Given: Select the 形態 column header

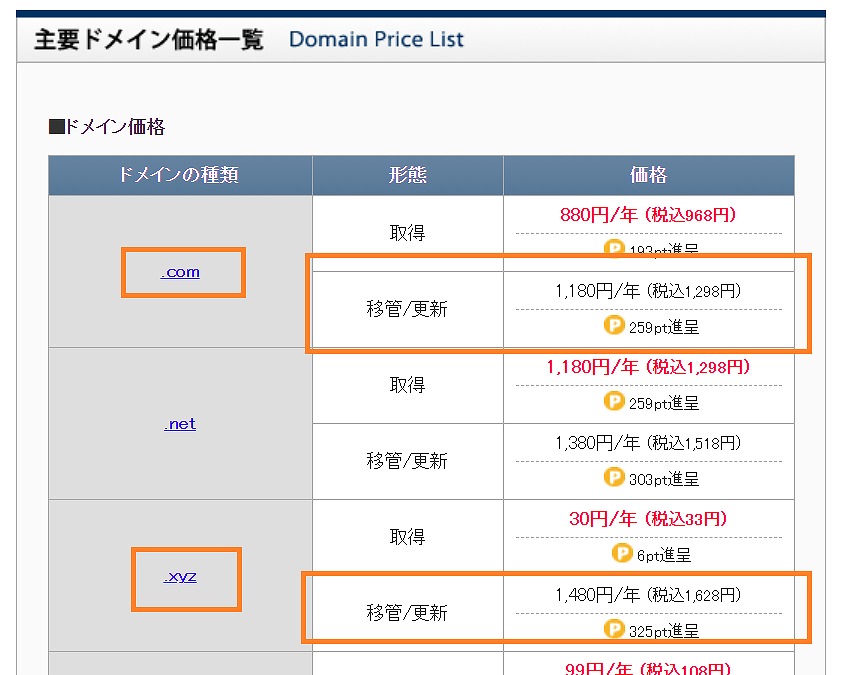Looking at the screenshot, I should coord(407,175).
